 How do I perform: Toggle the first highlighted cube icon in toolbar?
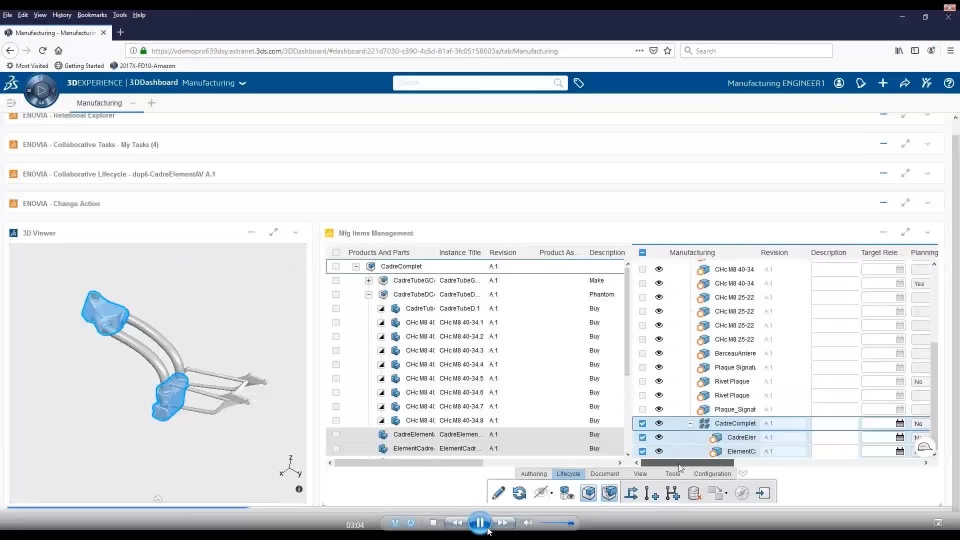[588, 493]
